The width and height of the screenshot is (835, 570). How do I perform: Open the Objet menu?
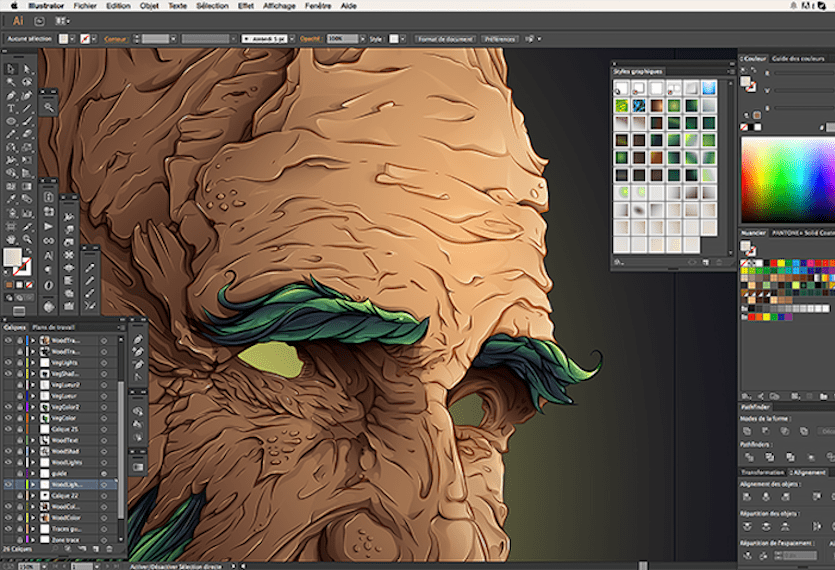(149, 6)
